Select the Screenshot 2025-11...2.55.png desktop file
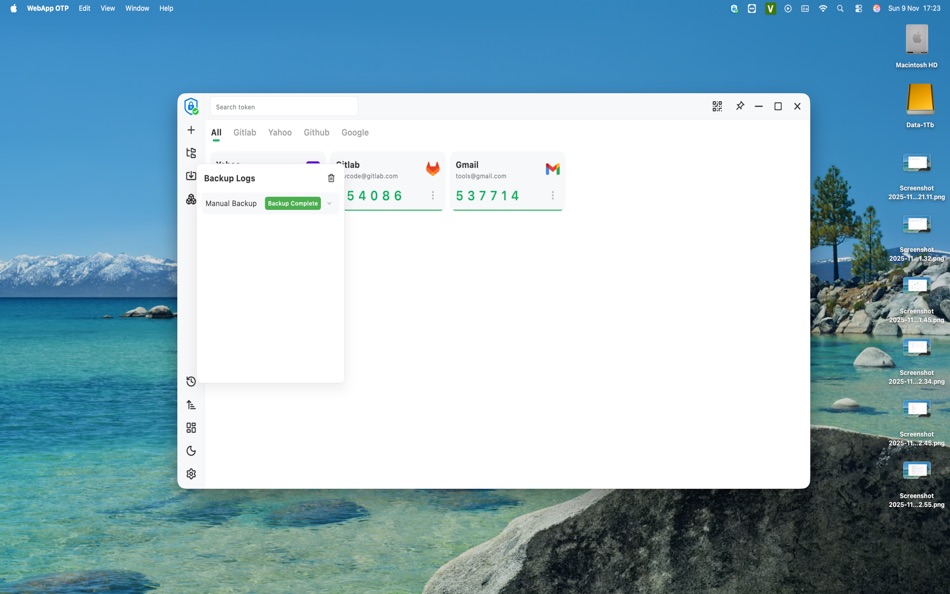Viewport: 950px width, 594px height. pyautogui.click(x=917, y=485)
